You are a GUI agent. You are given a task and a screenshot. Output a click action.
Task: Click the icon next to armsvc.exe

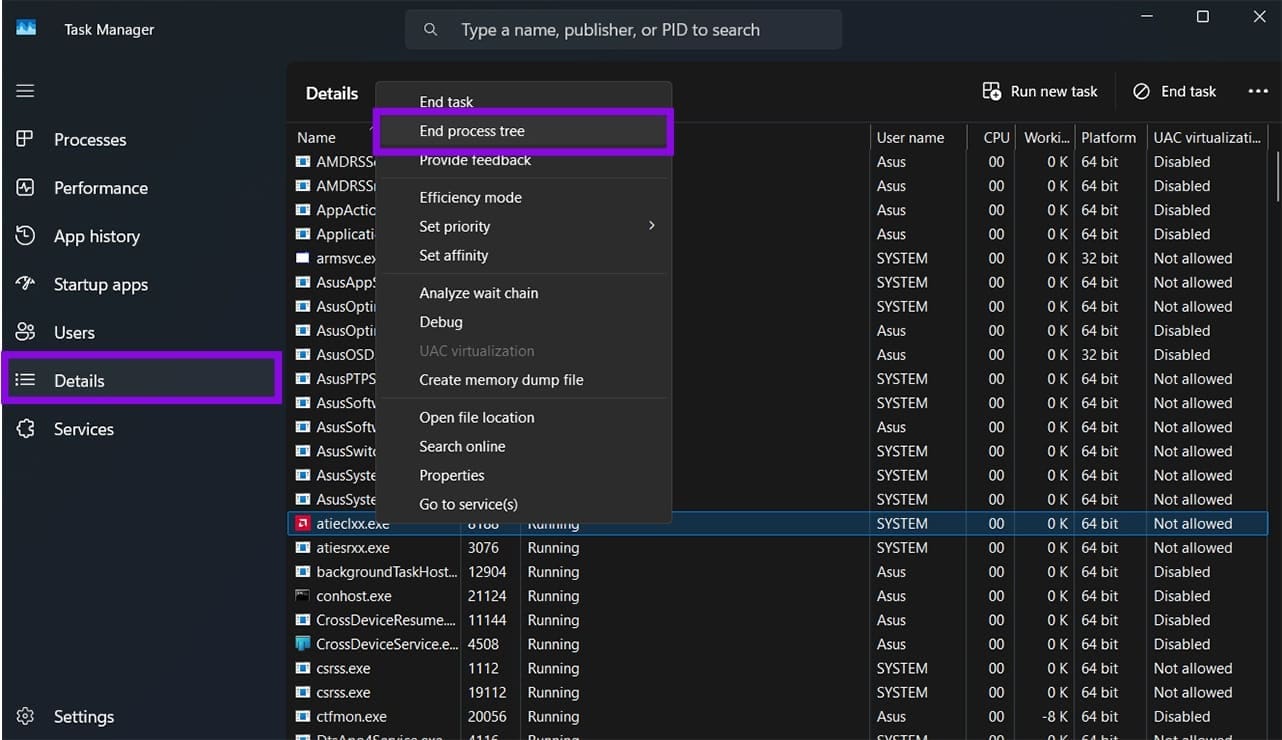tap(303, 258)
